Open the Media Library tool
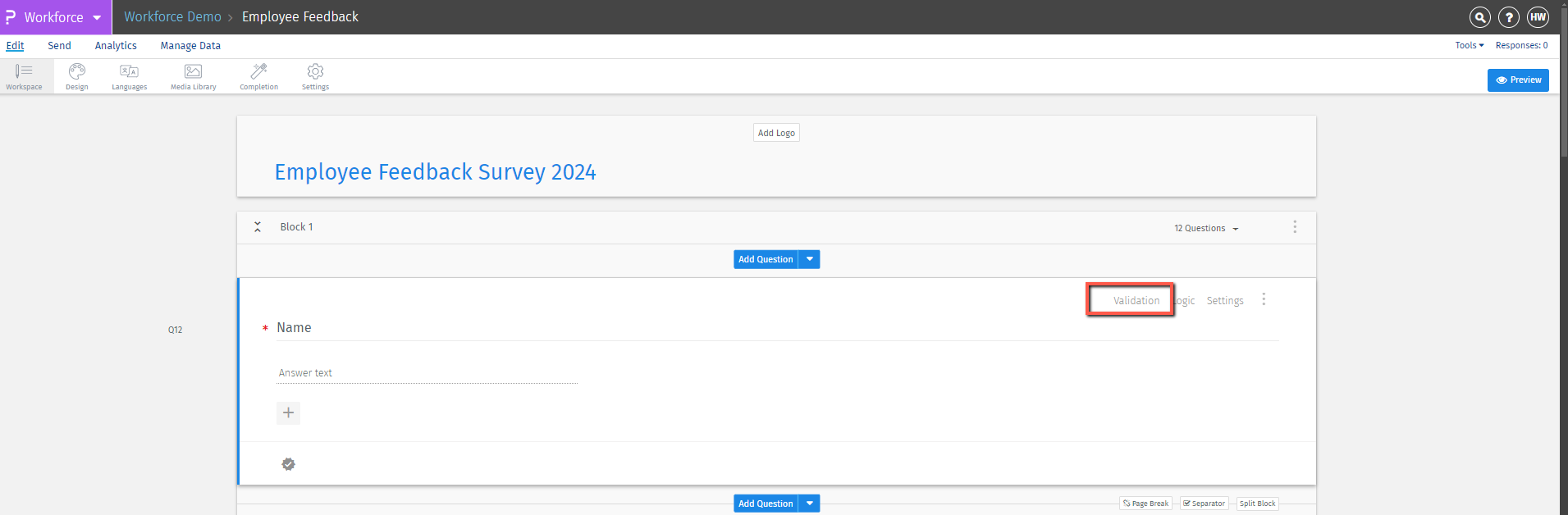Screen dimensions: 1568x515 click(x=194, y=76)
